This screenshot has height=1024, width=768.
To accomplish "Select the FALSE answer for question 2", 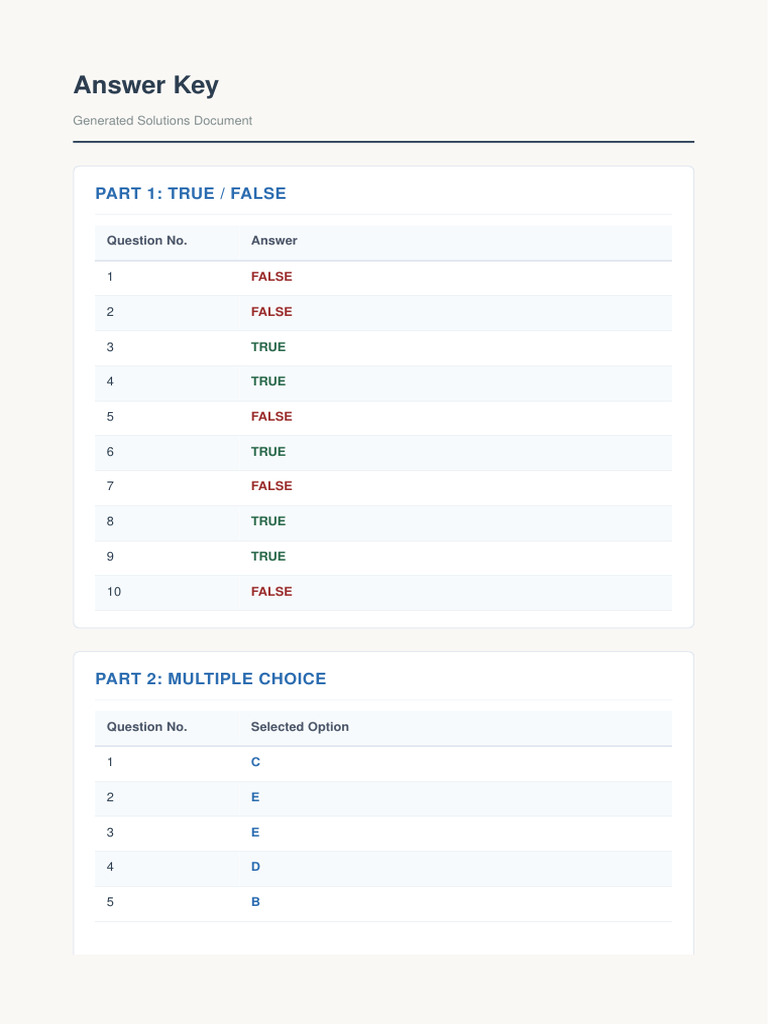I will click(x=272, y=312).
